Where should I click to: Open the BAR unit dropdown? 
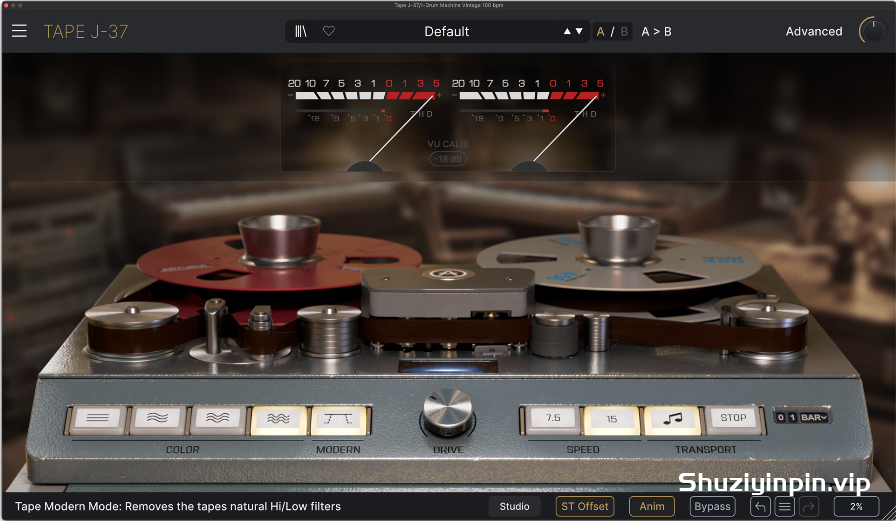814,418
